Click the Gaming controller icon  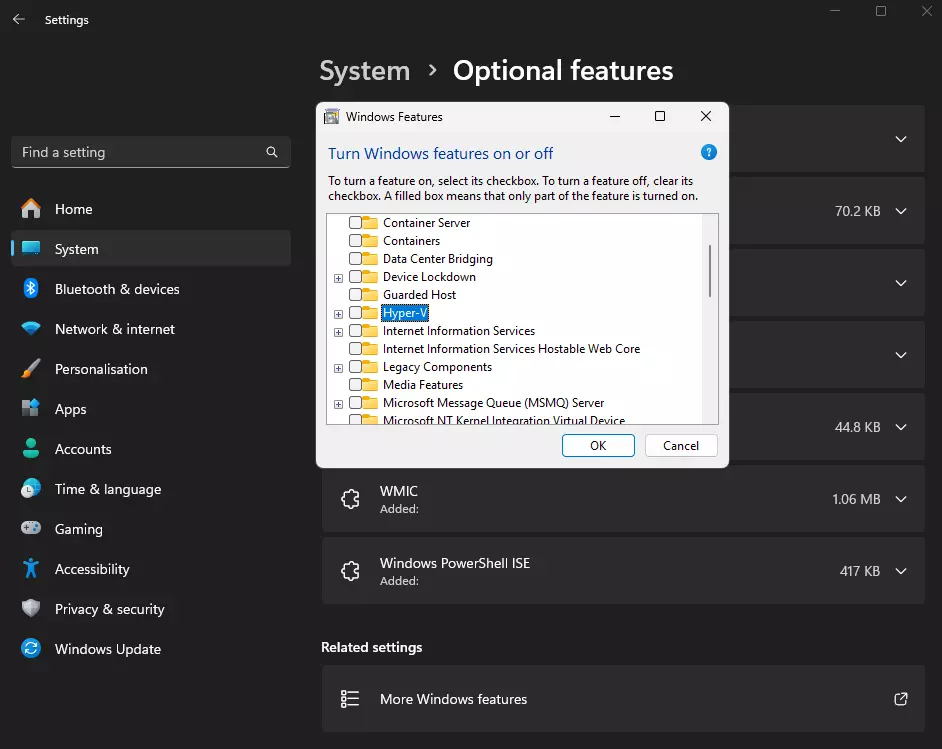pyautogui.click(x=31, y=529)
